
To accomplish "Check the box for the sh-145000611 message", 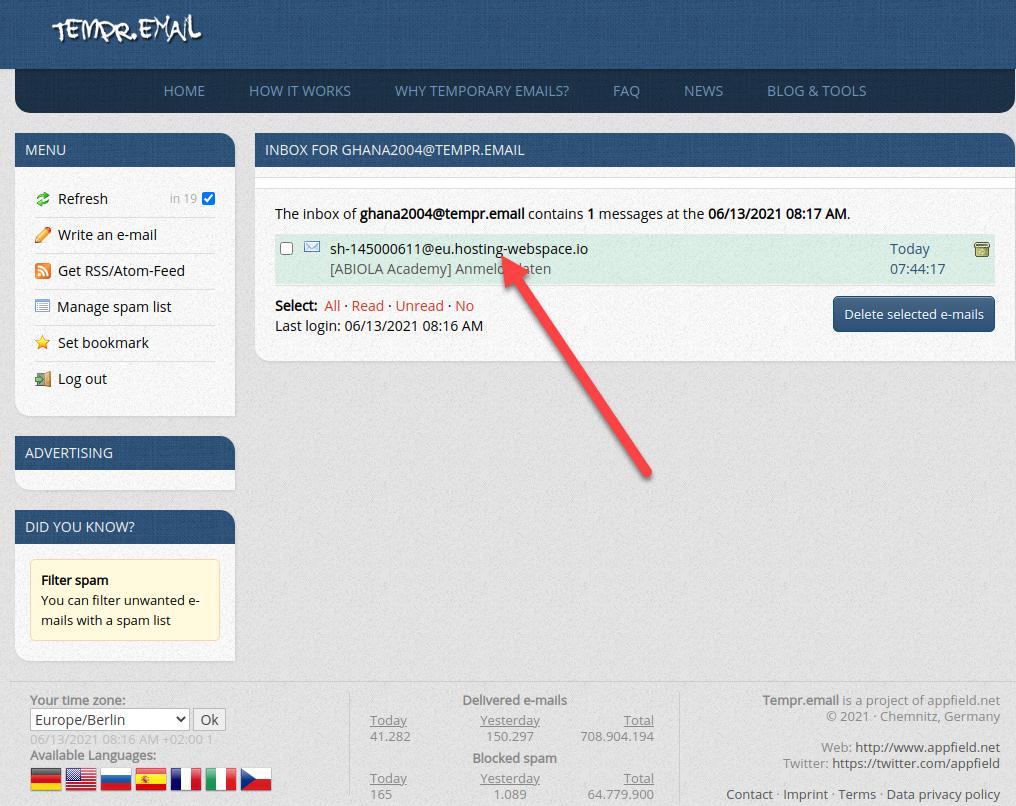I will pos(286,248).
